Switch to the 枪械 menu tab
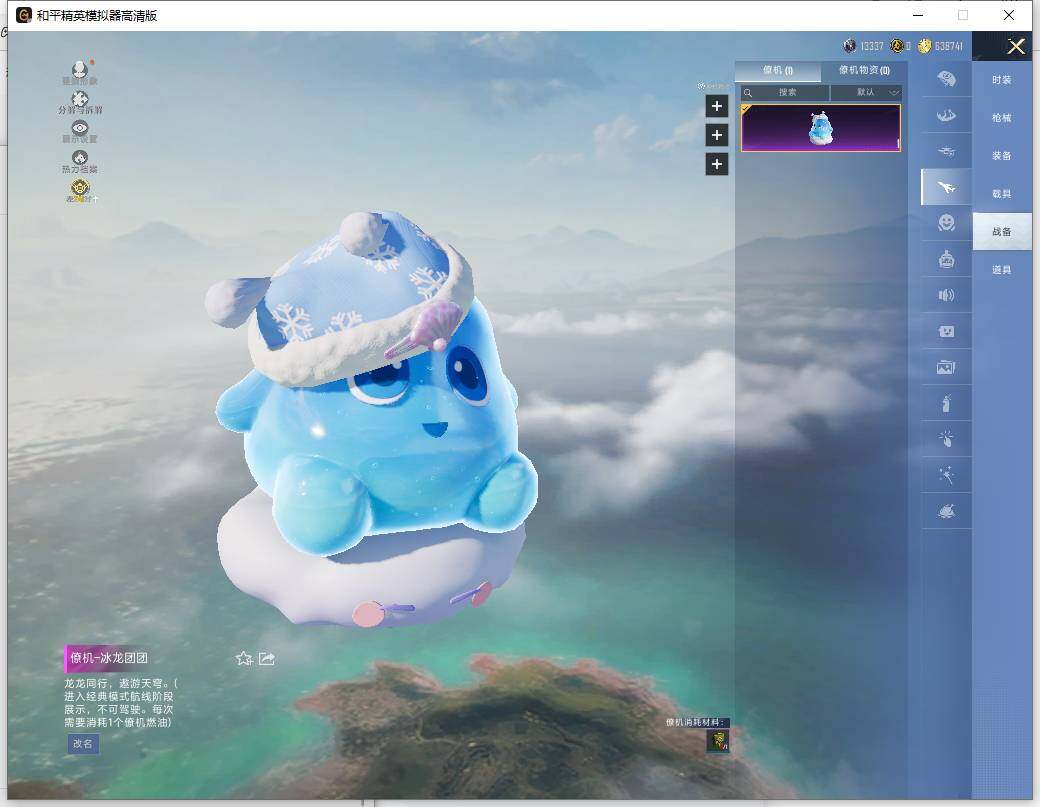Screen dimensions: 1040x807 point(1002,117)
